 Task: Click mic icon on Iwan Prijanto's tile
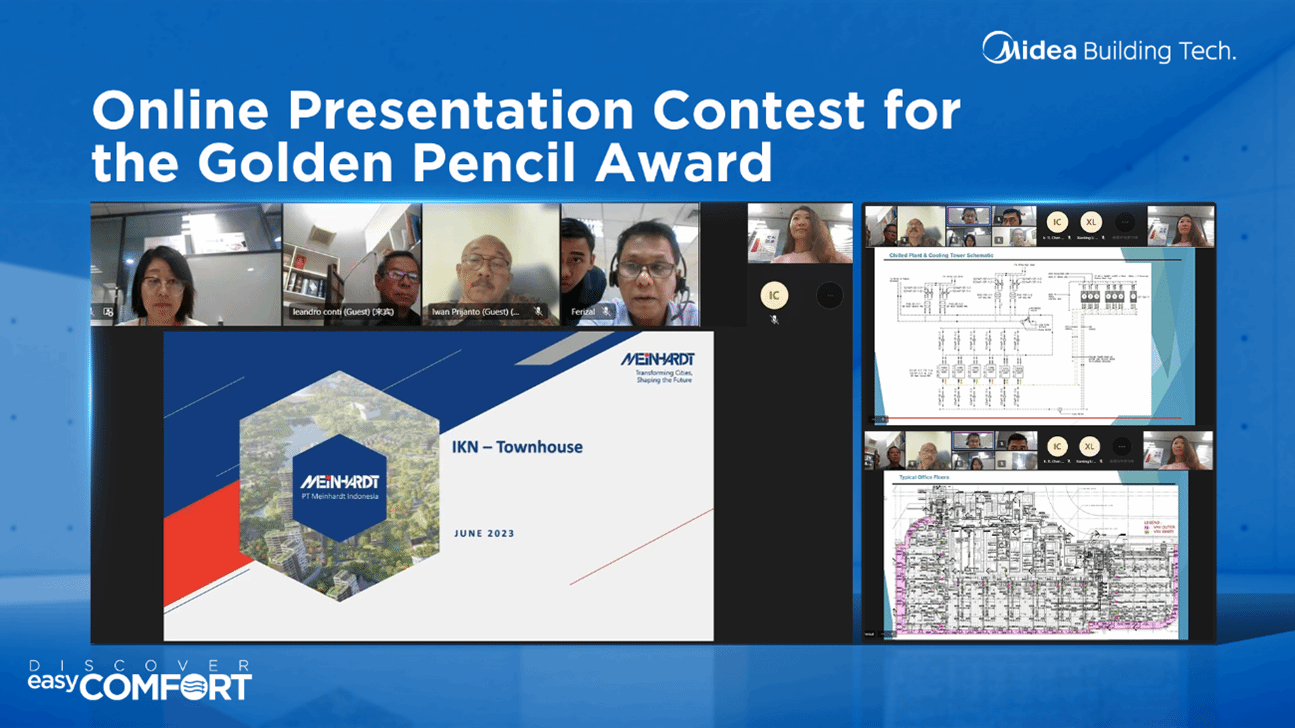click(538, 312)
